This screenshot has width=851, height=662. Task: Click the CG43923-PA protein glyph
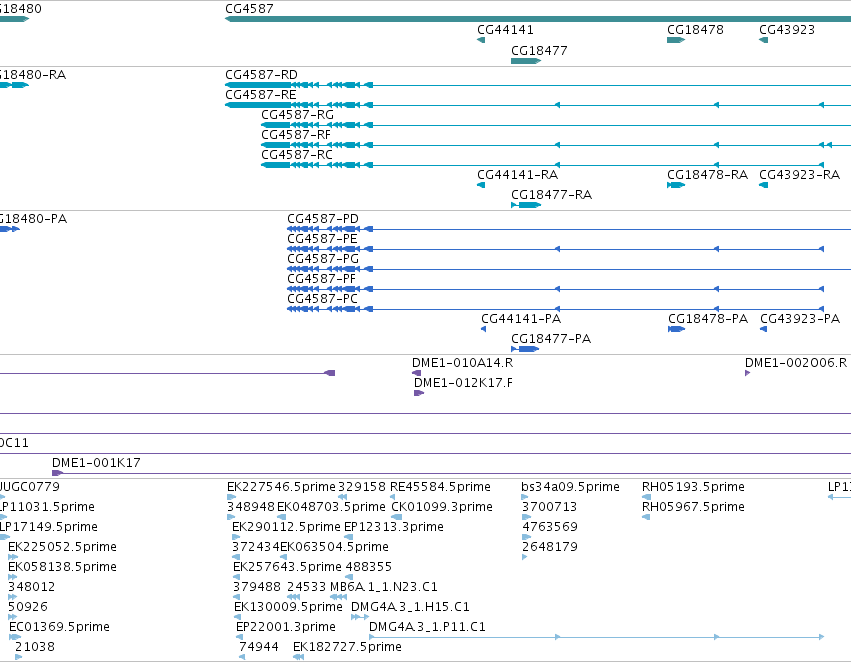[x=764, y=329]
